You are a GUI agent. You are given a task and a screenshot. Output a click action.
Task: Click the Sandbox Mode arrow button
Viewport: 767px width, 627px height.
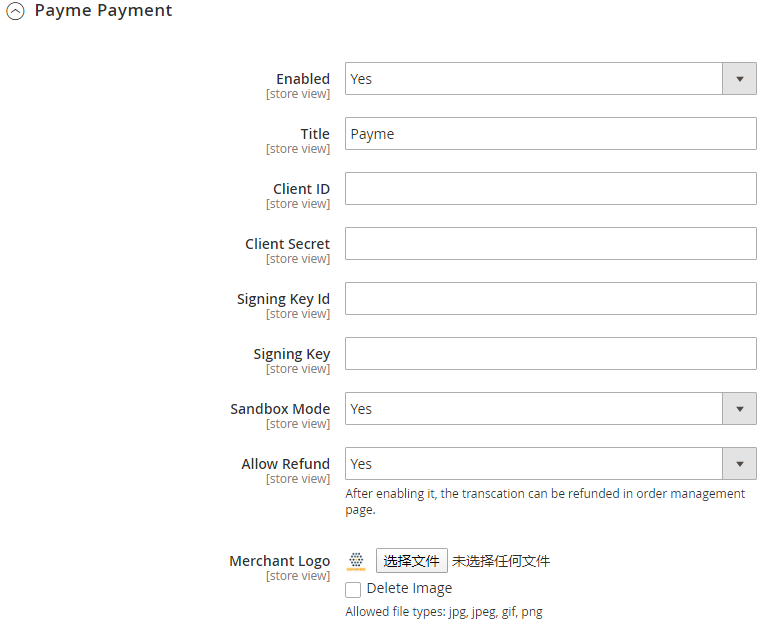click(x=739, y=409)
